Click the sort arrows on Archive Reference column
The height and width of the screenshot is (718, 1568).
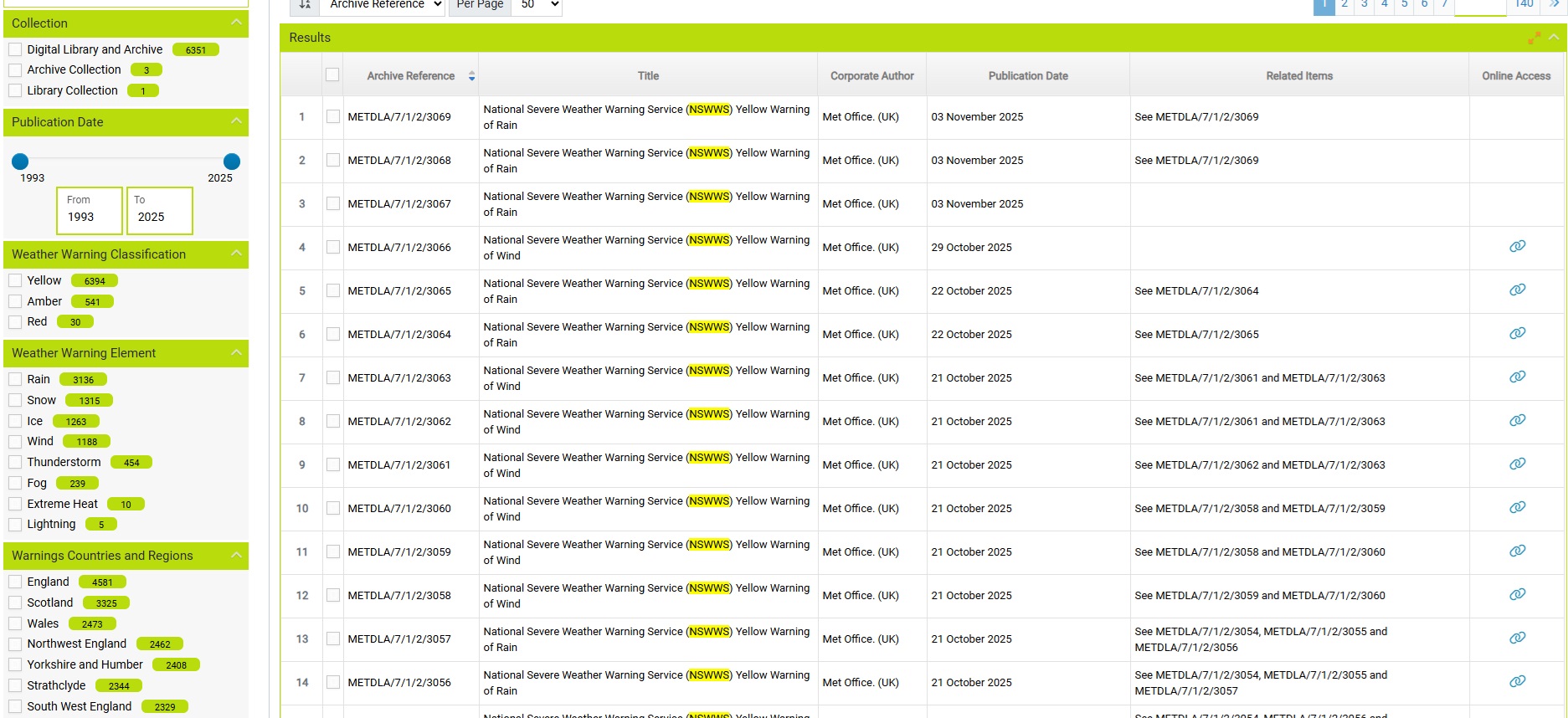[471, 76]
